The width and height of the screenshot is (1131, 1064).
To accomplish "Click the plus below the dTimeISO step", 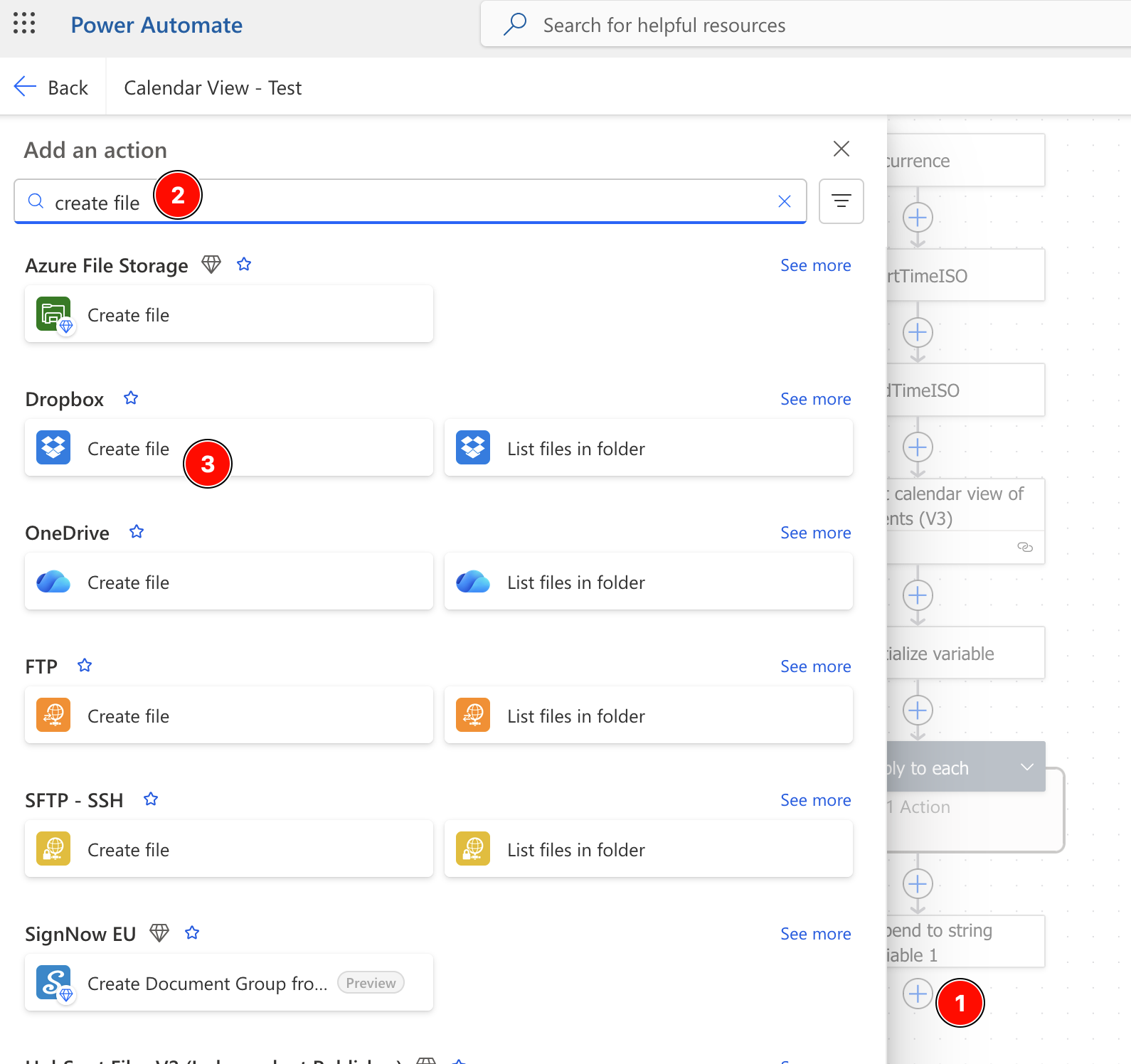I will click(918, 447).
